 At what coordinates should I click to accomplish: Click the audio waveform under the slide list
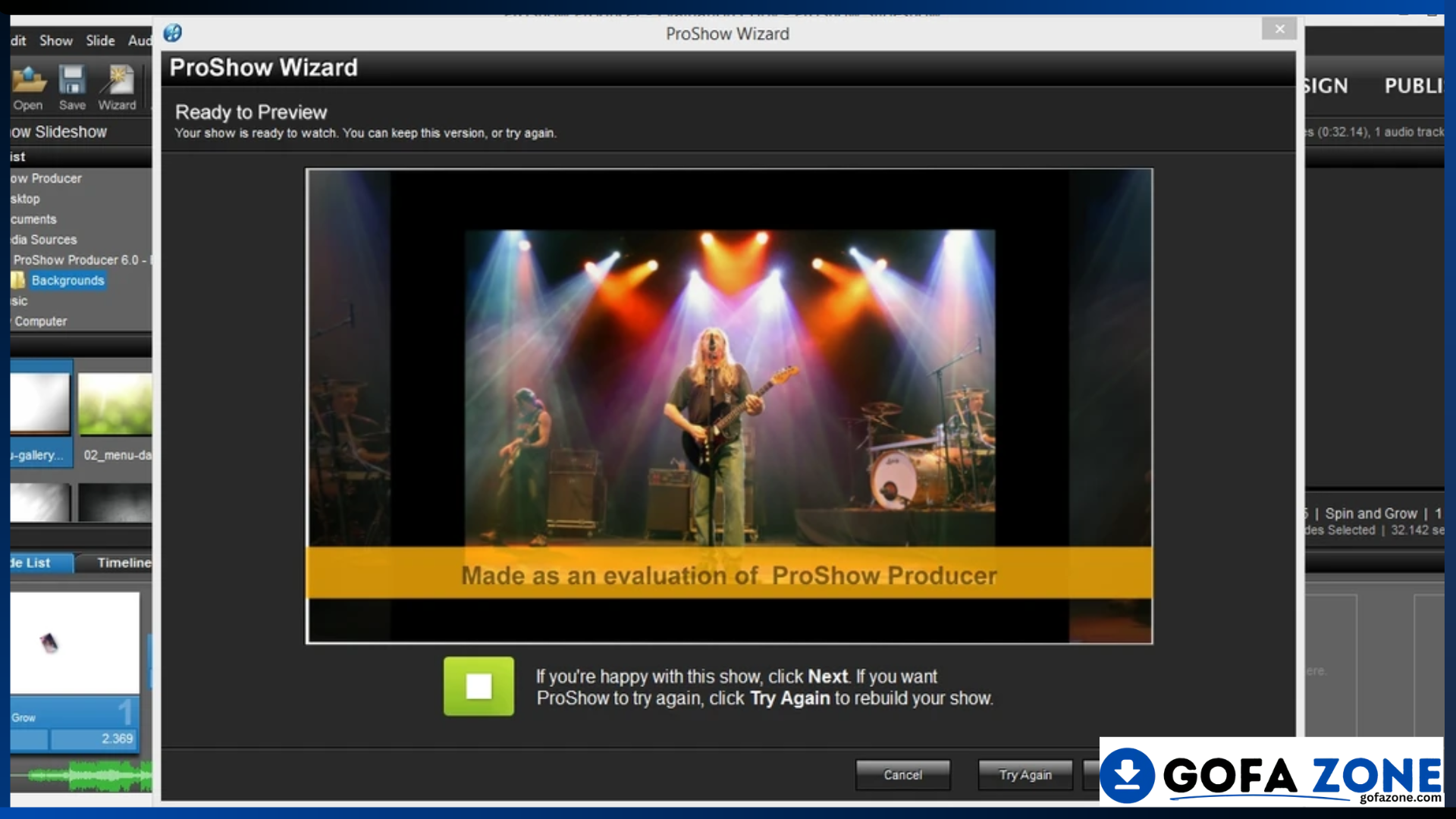81,775
